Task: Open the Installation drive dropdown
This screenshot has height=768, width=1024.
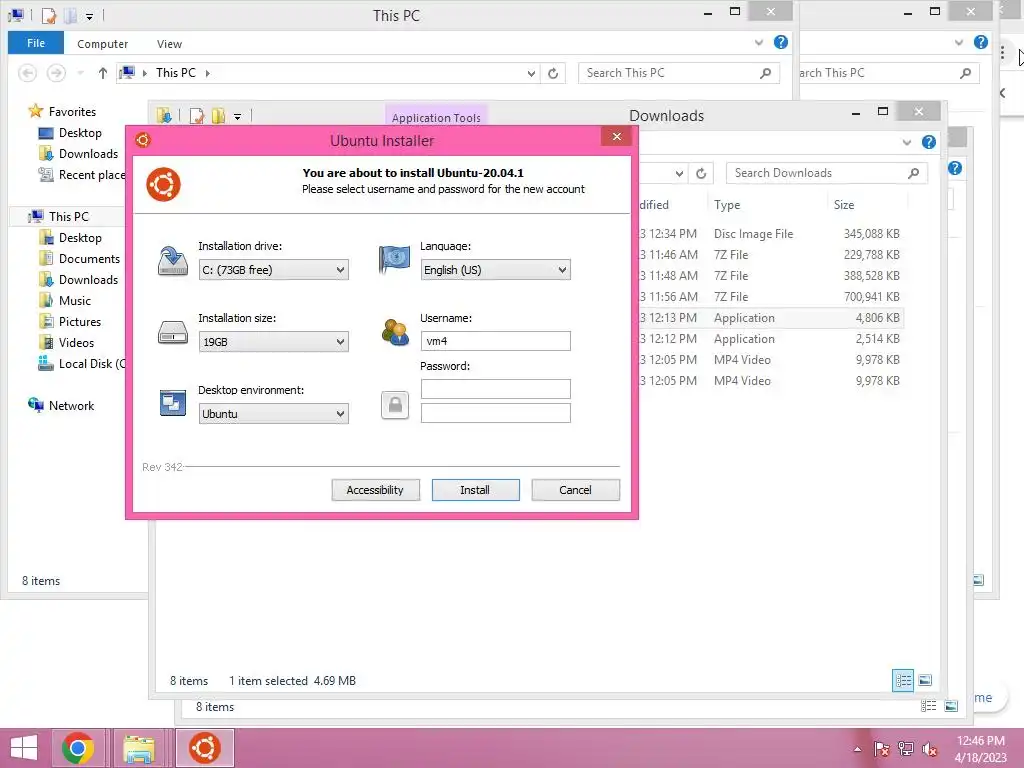Action: coord(273,270)
